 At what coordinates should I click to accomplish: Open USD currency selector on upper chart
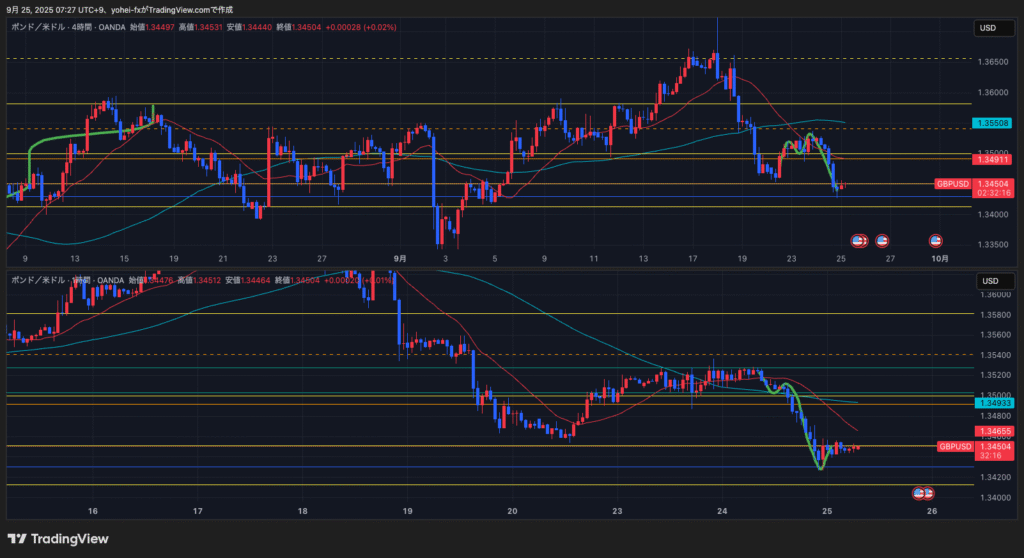pyautogui.click(x=987, y=29)
